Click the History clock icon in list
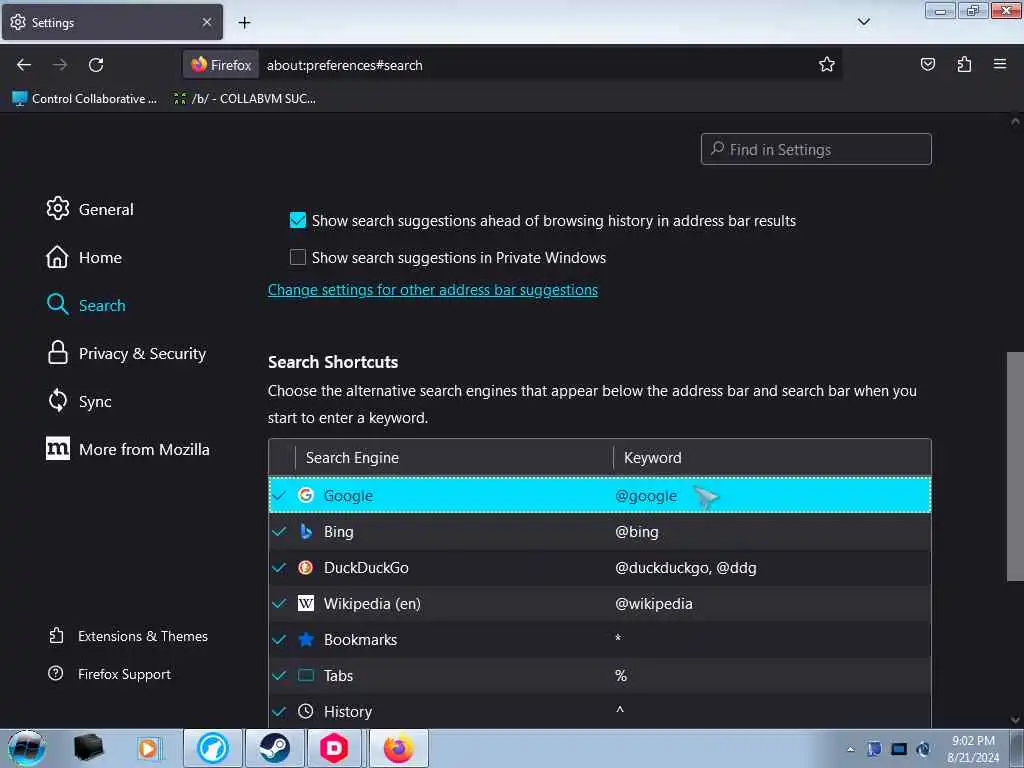Image resolution: width=1024 pixels, height=768 pixels. tap(306, 711)
